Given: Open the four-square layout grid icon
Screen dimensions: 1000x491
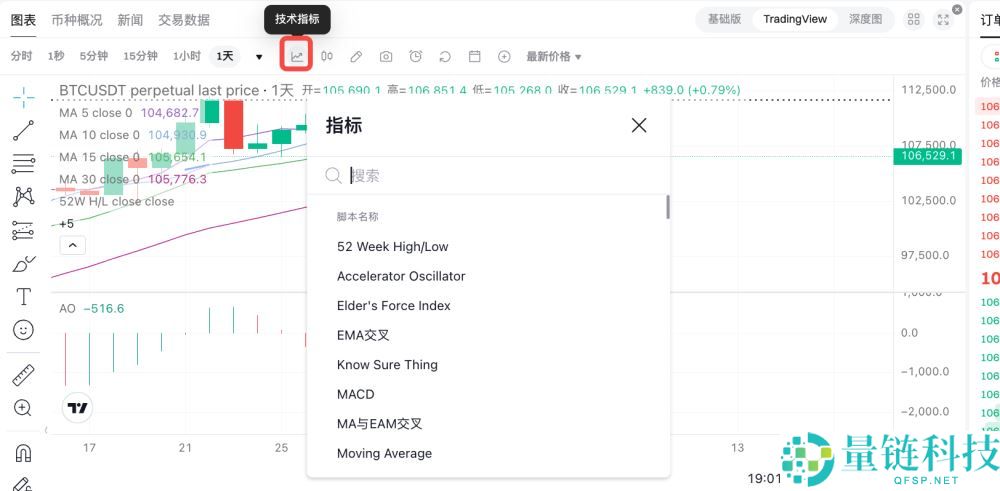Looking at the screenshot, I should click(913, 19).
